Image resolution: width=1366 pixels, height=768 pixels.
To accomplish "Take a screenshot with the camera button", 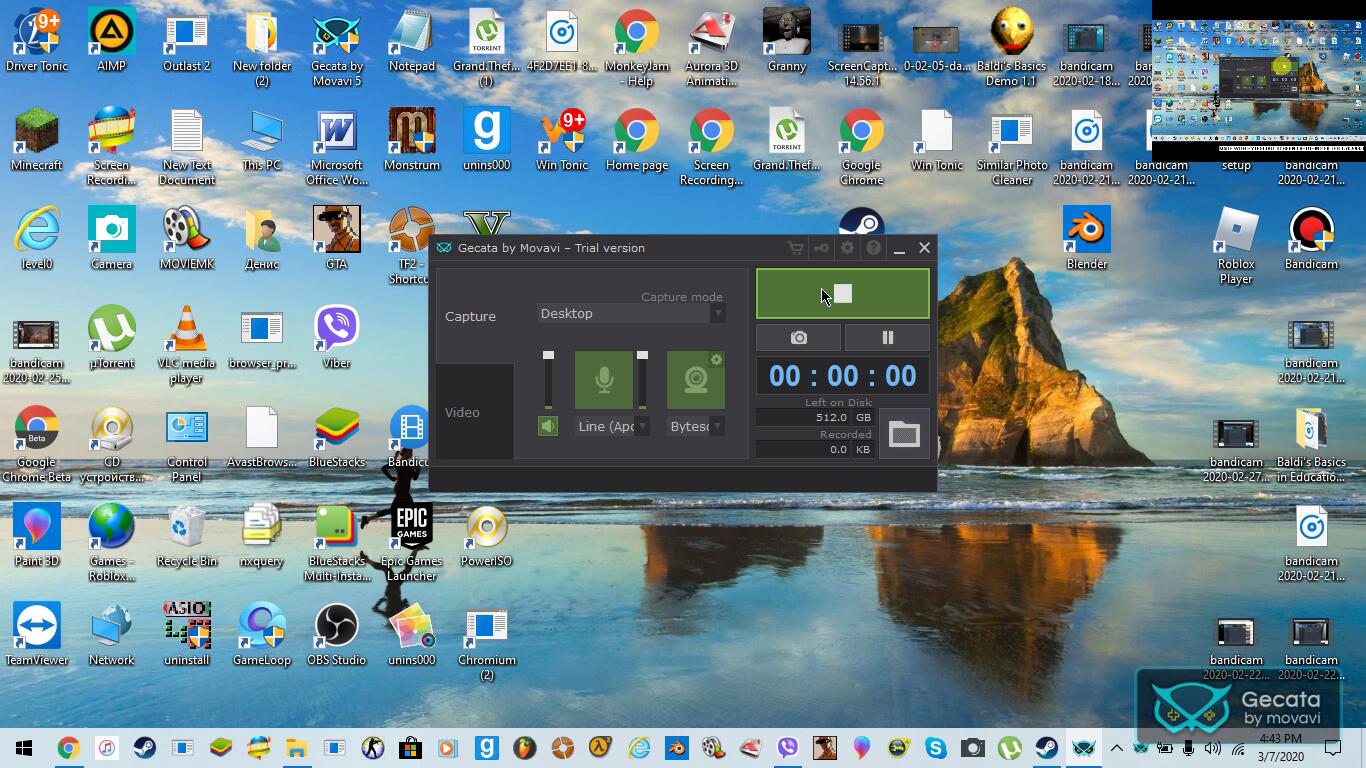I will coord(798,338).
